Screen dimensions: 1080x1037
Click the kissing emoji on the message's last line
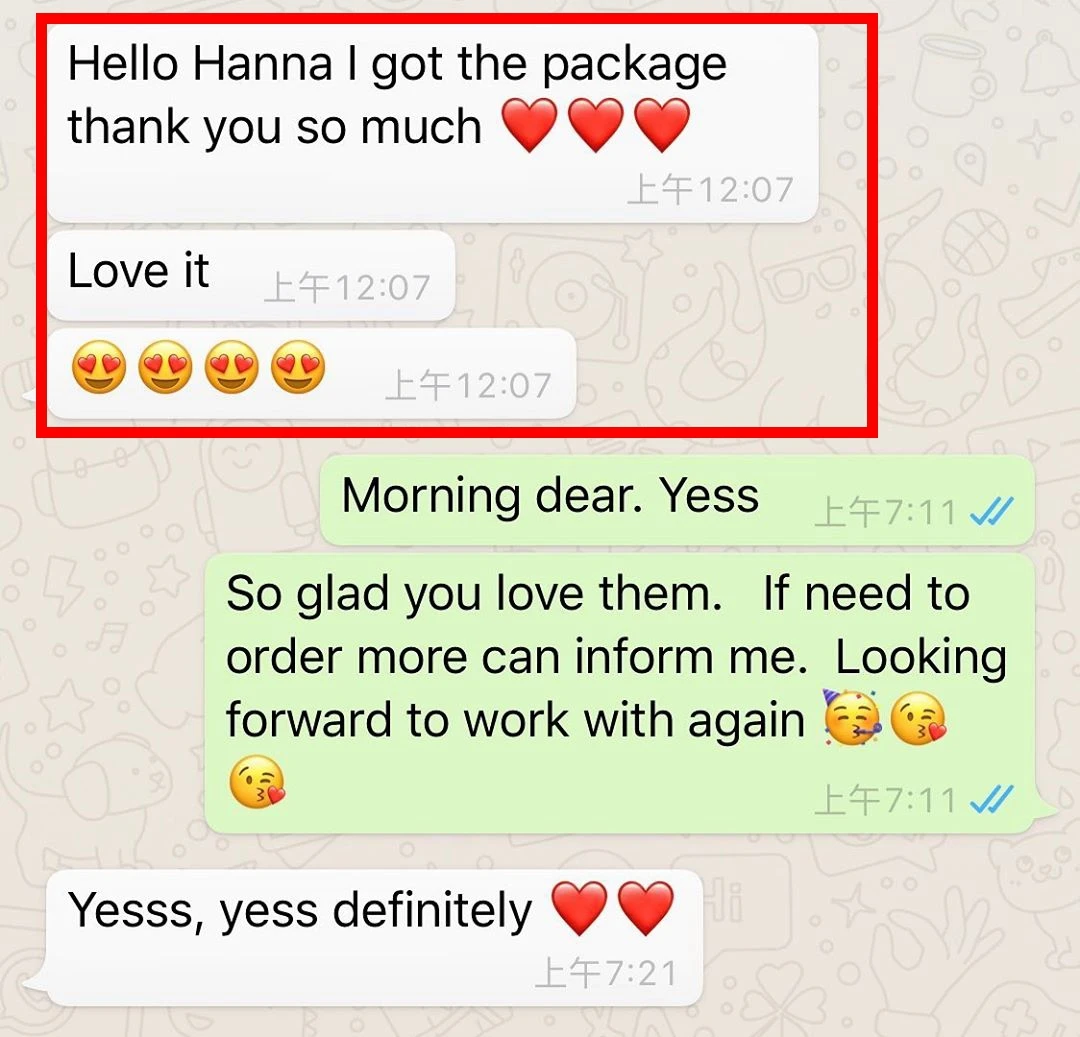tap(256, 782)
